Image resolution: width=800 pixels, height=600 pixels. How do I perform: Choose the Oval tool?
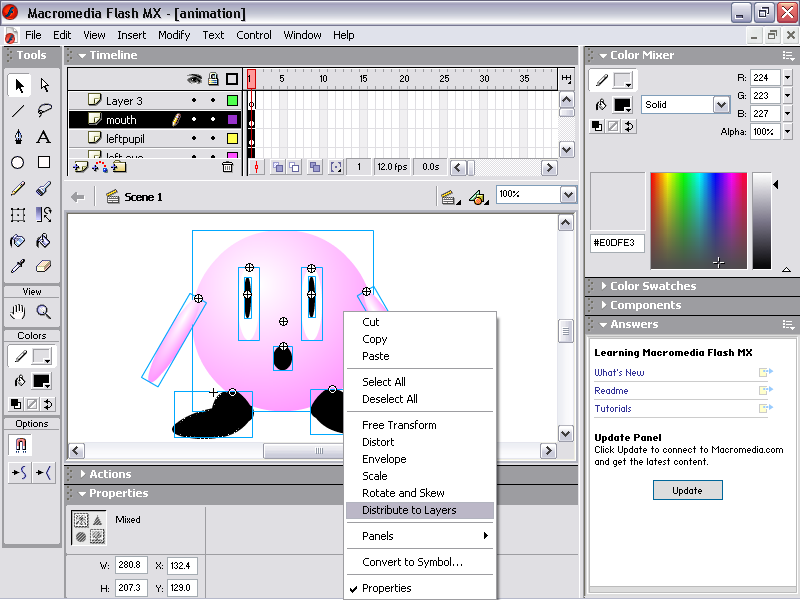[18, 163]
